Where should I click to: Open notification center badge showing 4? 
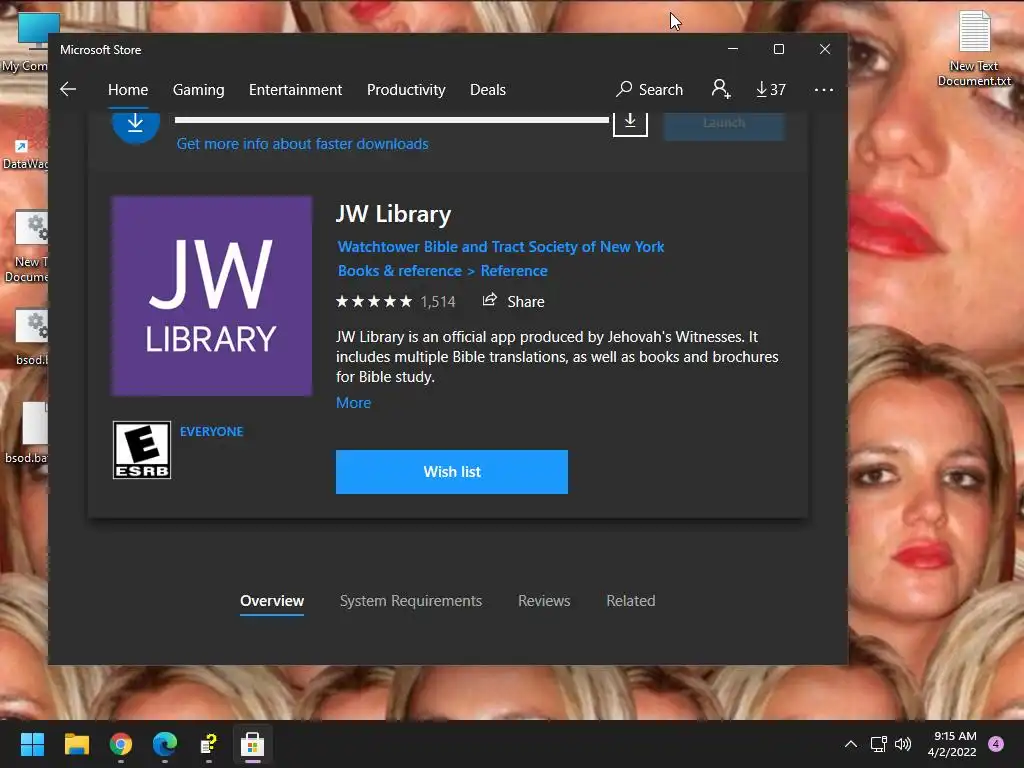tap(996, 744)
